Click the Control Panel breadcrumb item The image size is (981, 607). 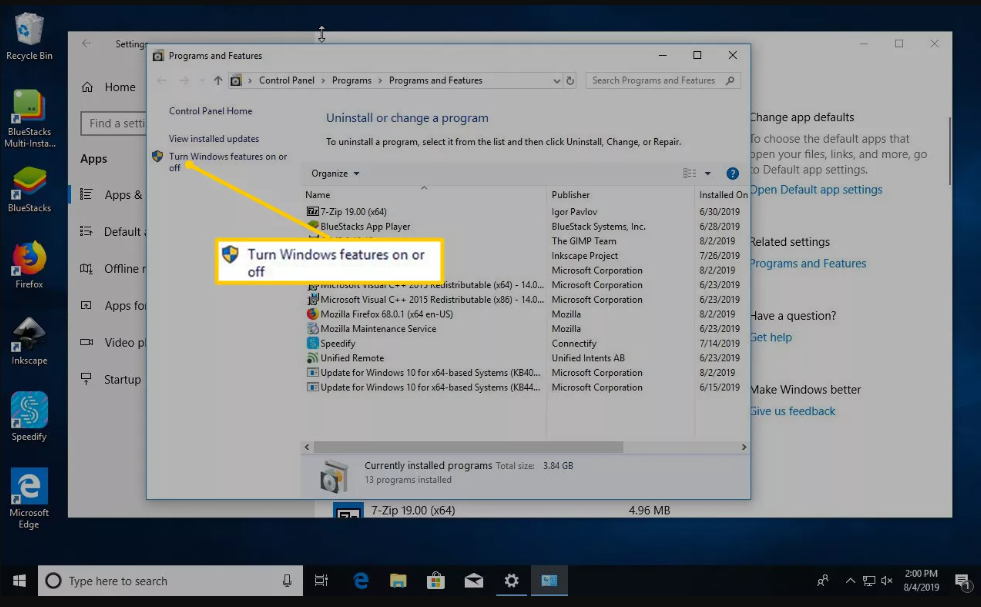287,81
